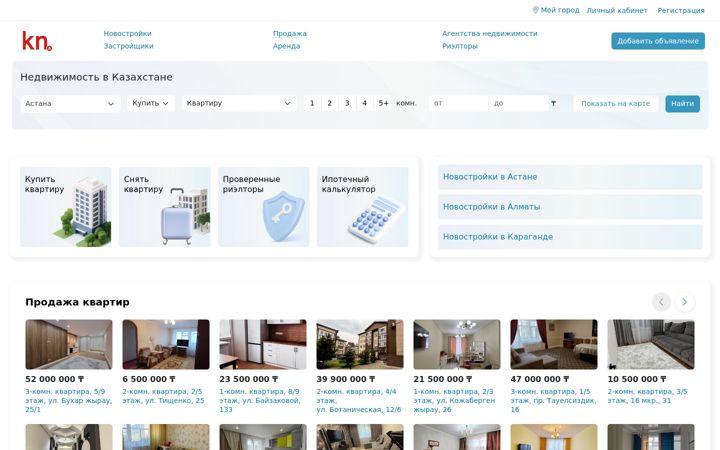Click the location pin icon beside Мой город
This screenshot has height=450, width=720.
click(x=535, y=10)
